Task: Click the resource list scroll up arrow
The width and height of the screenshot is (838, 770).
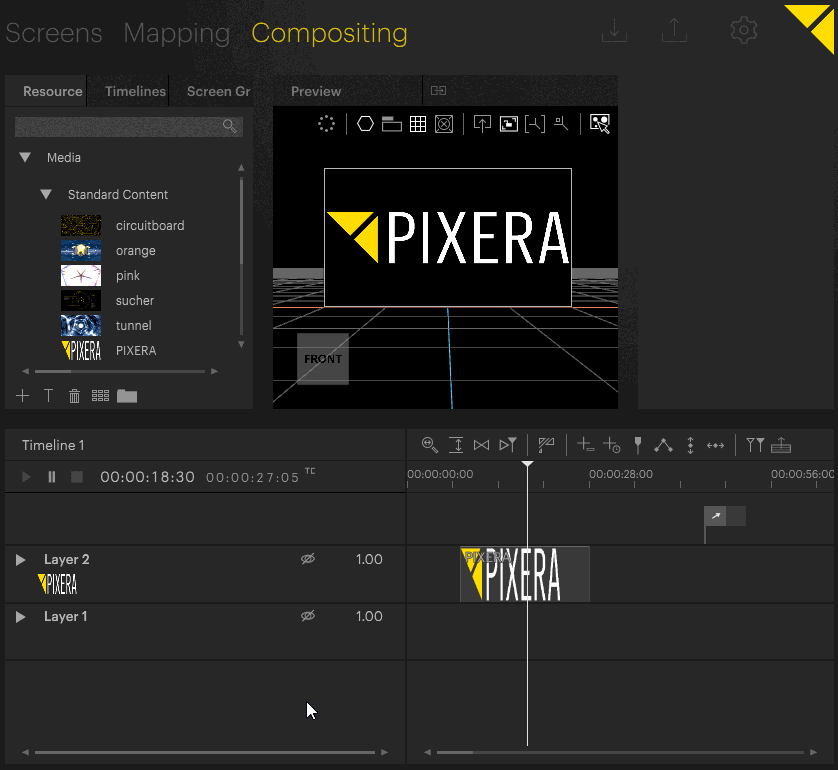Action: tap(241, 167)
